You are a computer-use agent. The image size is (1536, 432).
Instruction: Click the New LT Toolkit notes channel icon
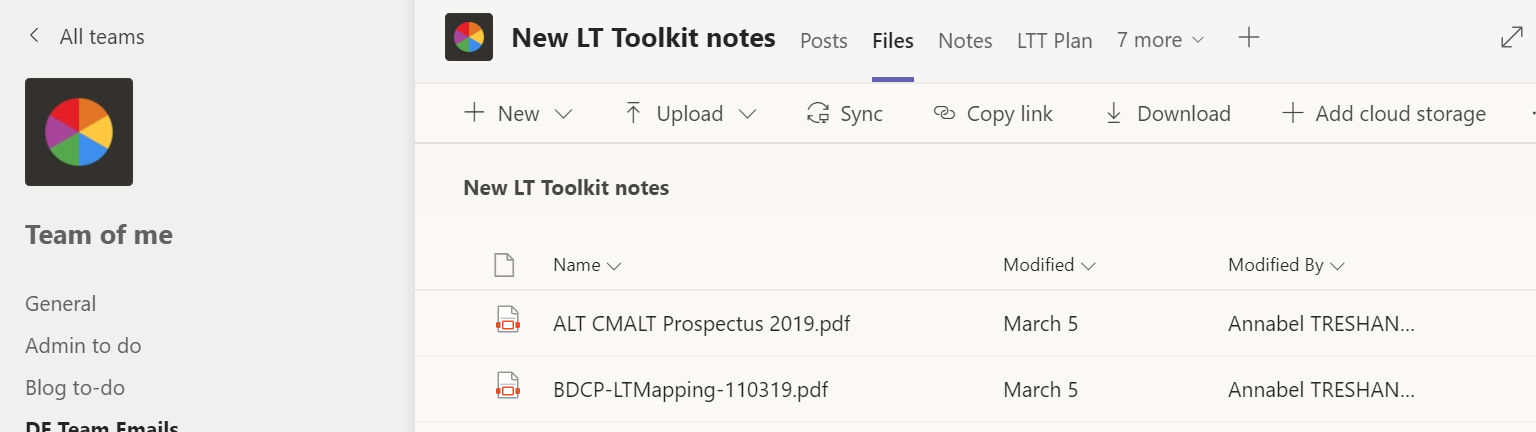468,38
